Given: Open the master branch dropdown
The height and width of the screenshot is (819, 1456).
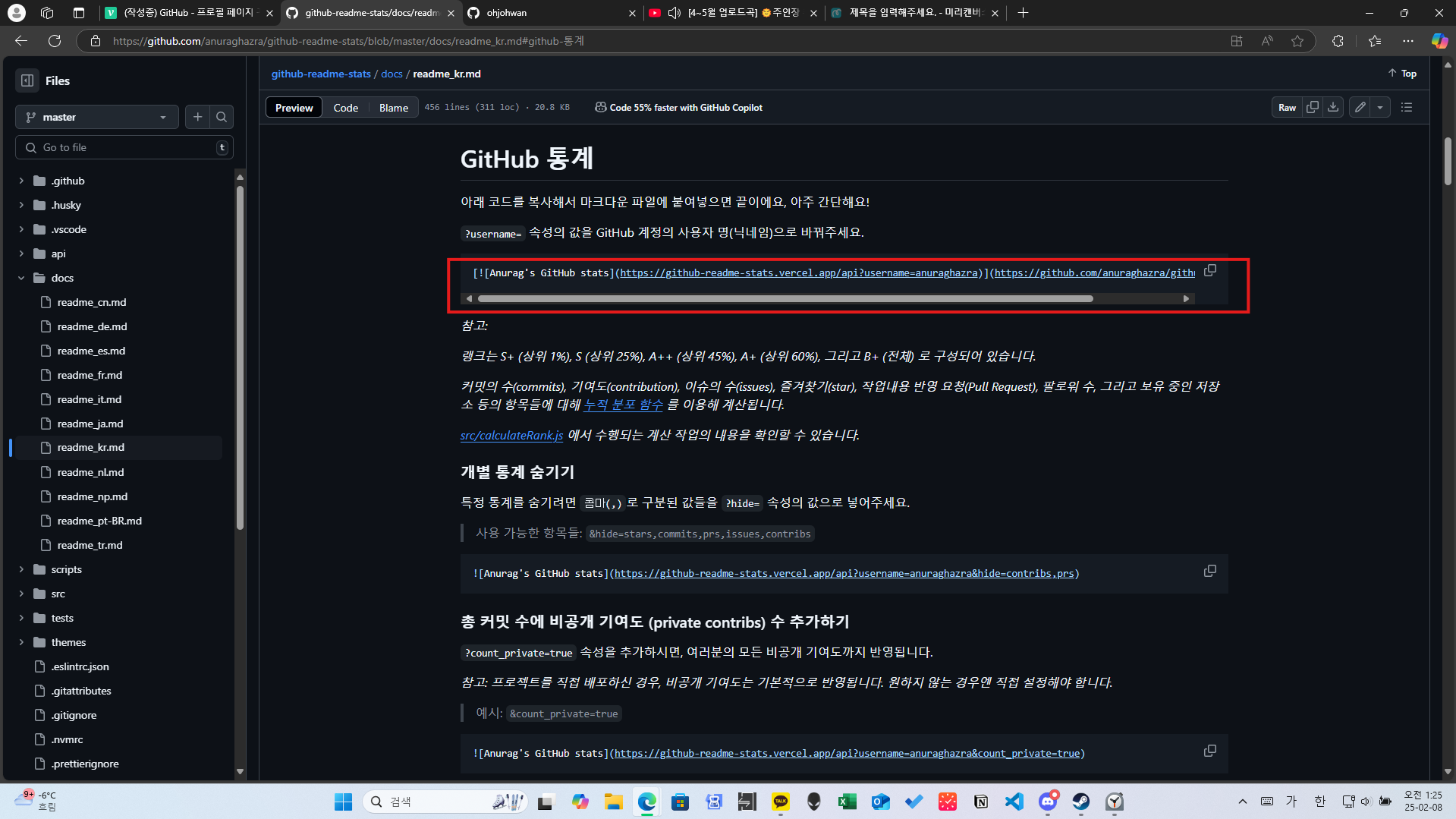Looking at the screenshot, I should click(x=96, y=117).
